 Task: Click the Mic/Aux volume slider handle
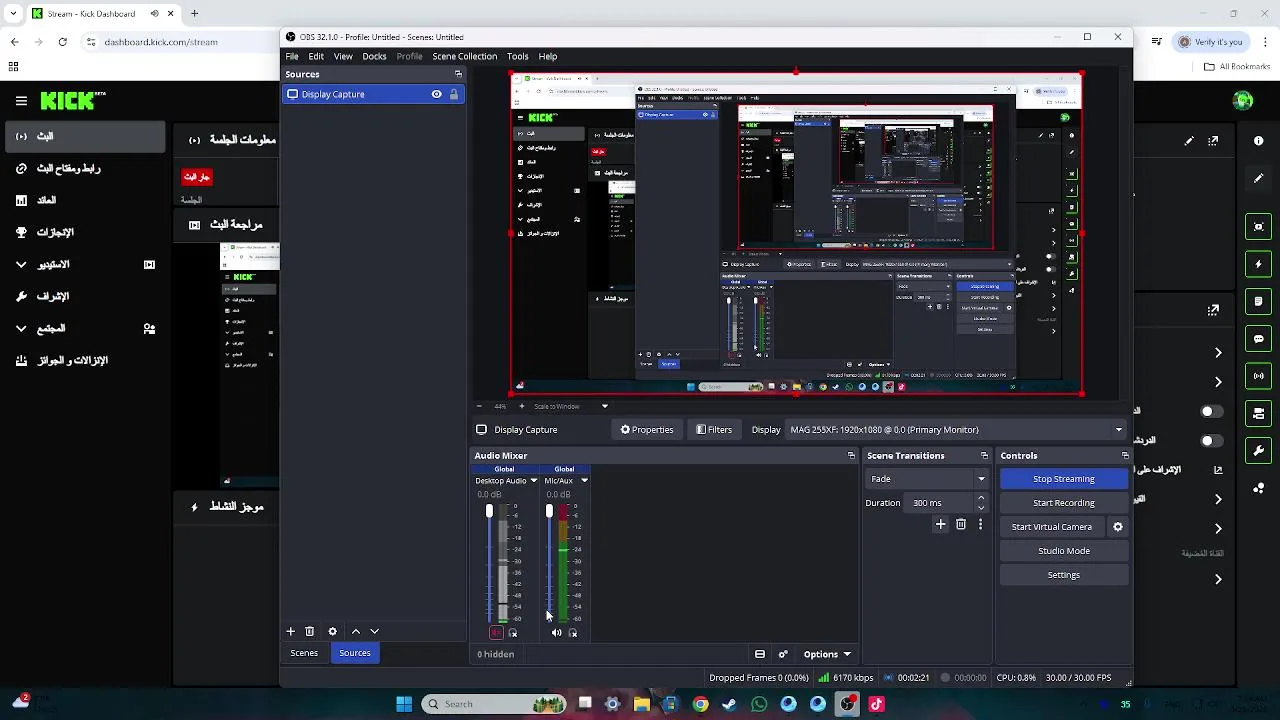click(549, 511)
